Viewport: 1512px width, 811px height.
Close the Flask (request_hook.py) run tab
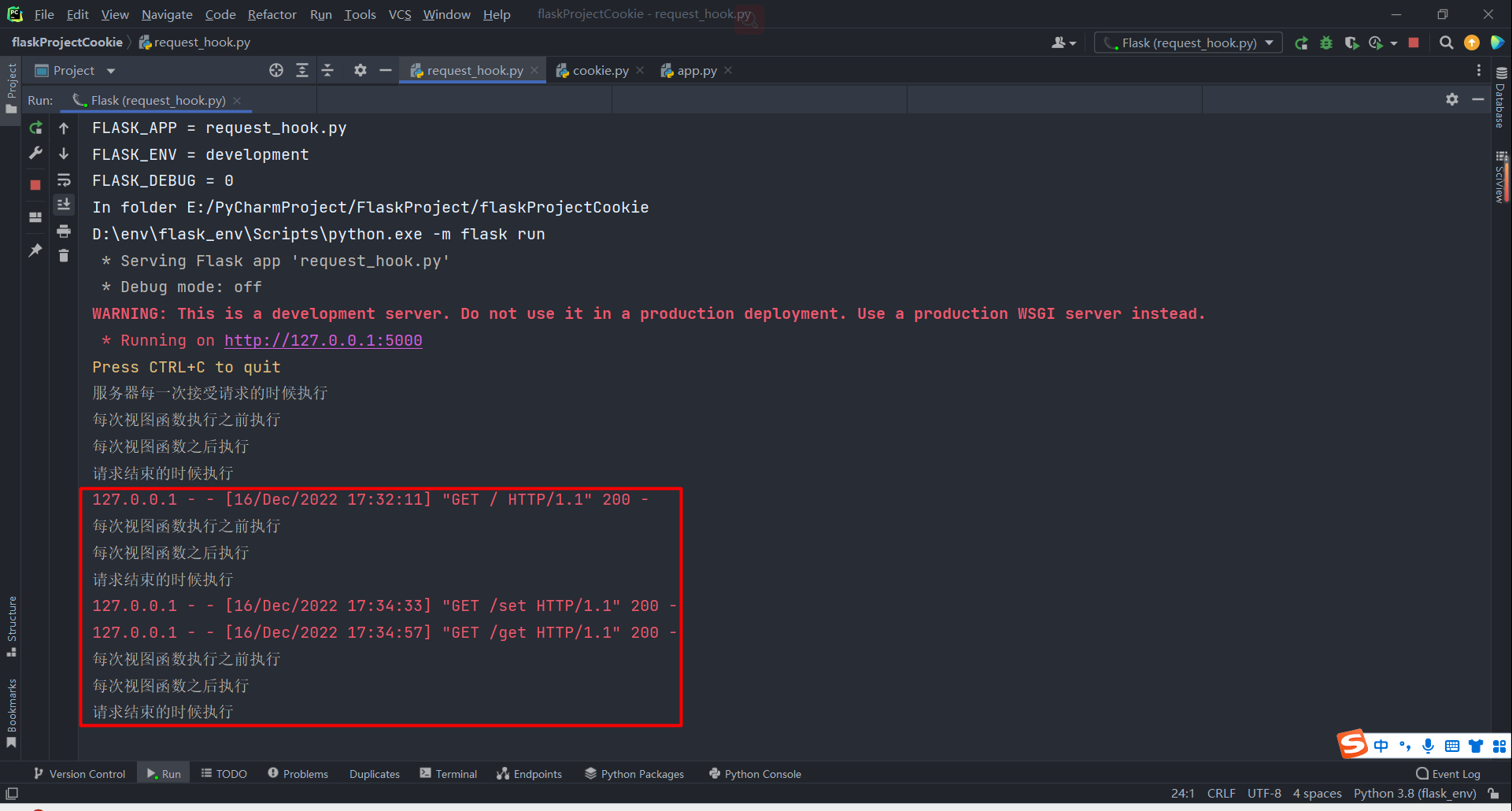coord(237,101)
